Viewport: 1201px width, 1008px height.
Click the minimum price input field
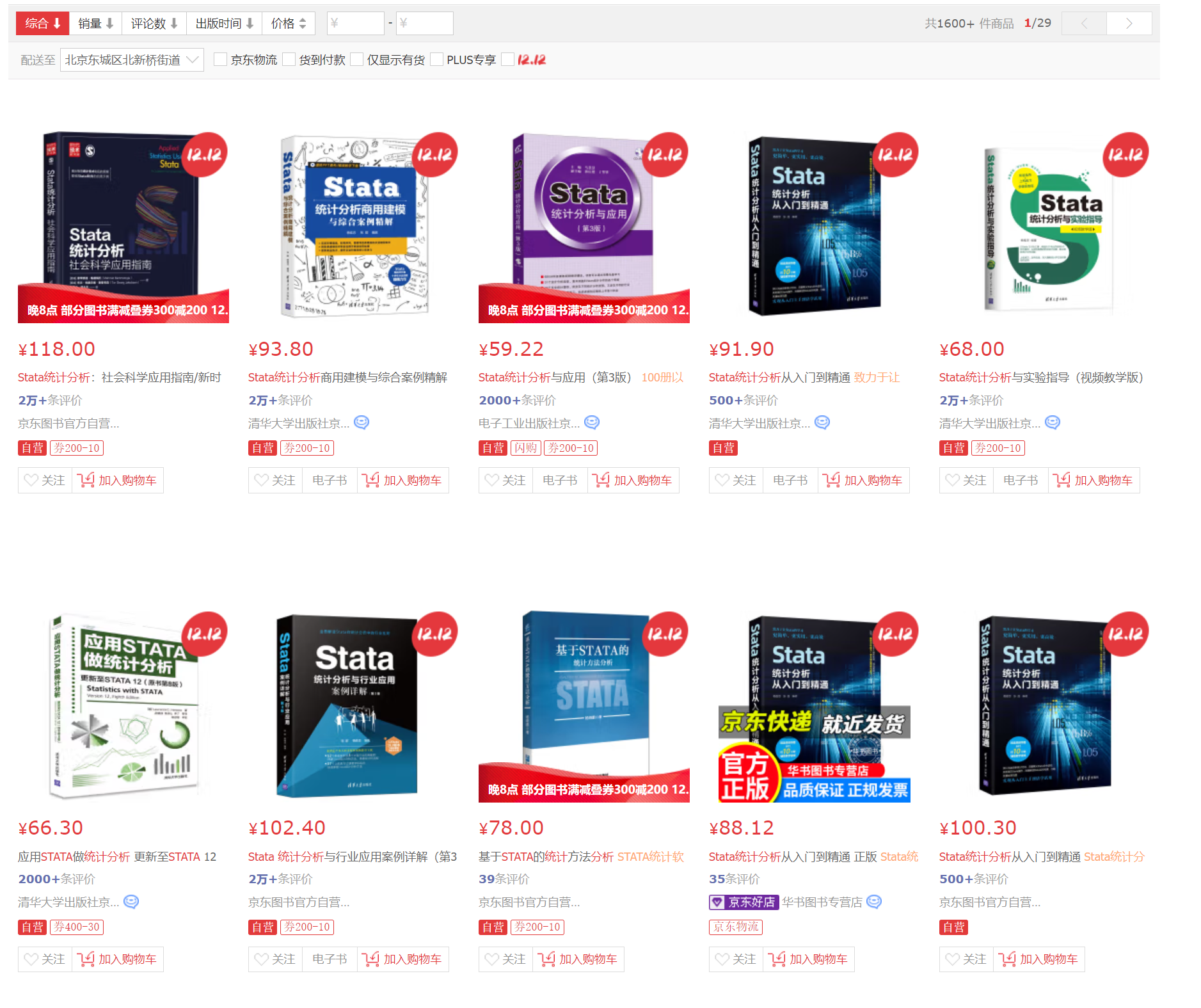point(356,24)
